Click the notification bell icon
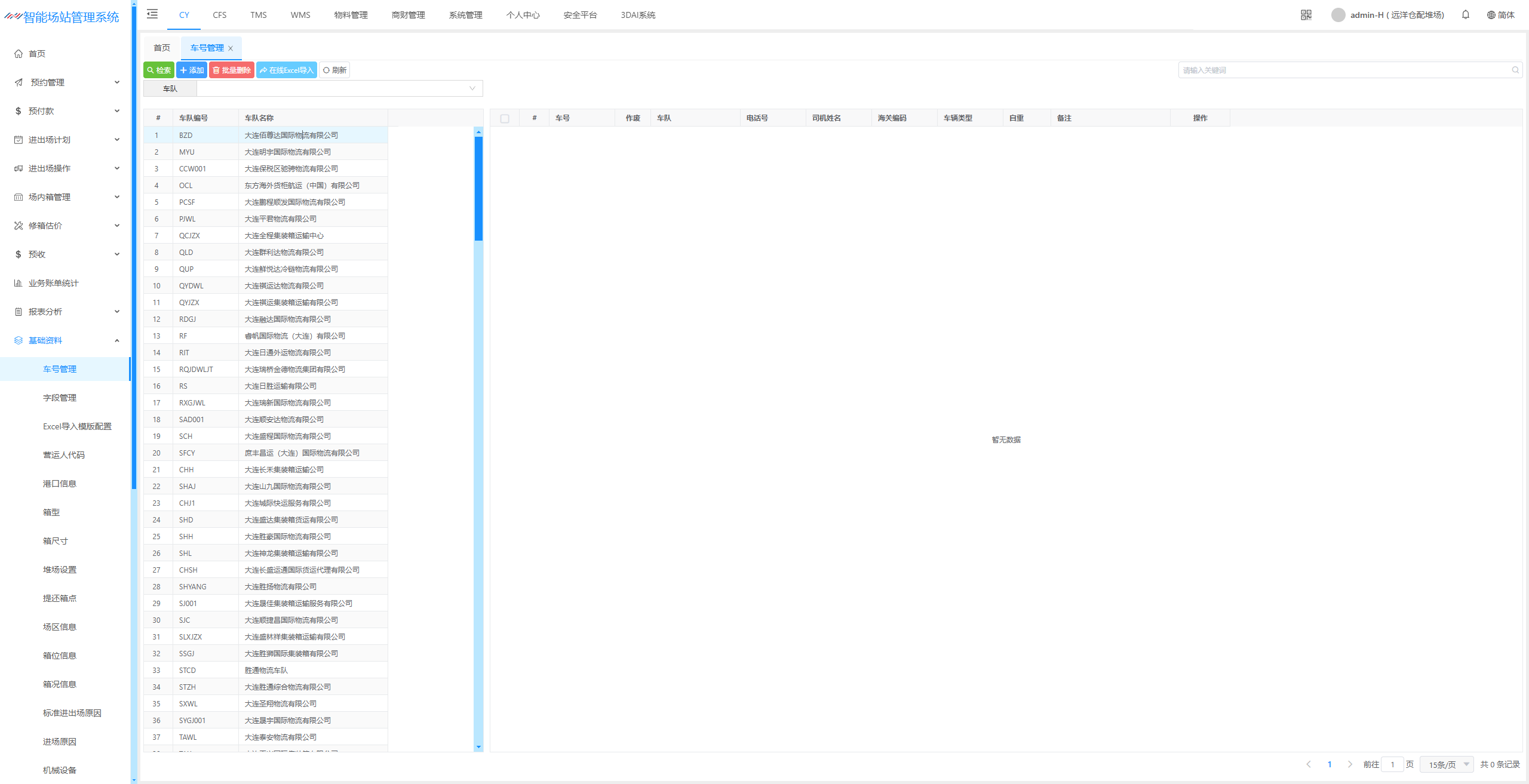Screen dimensions: 1529x784 click(1465, 15)
